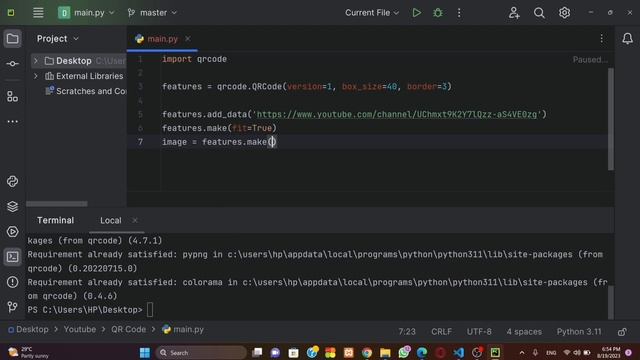
Task: Open Current File run configuration dropdown
Action: click(x=371, y=13)
